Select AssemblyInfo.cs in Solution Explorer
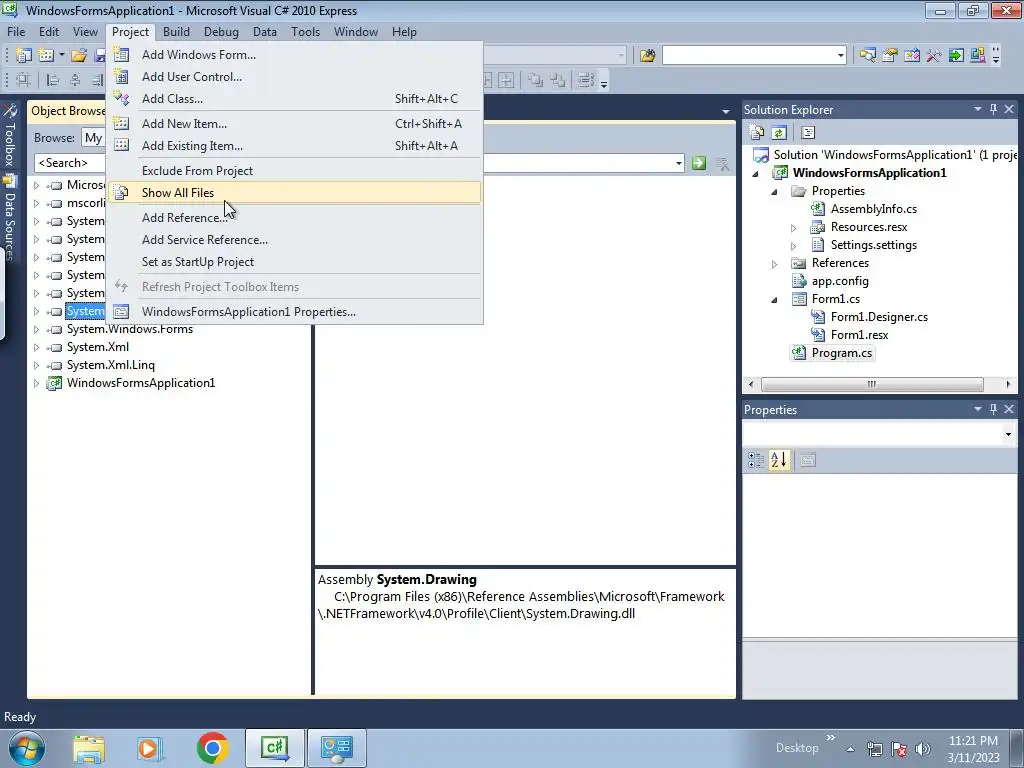 pyautogui.click(x=874, y=209)
